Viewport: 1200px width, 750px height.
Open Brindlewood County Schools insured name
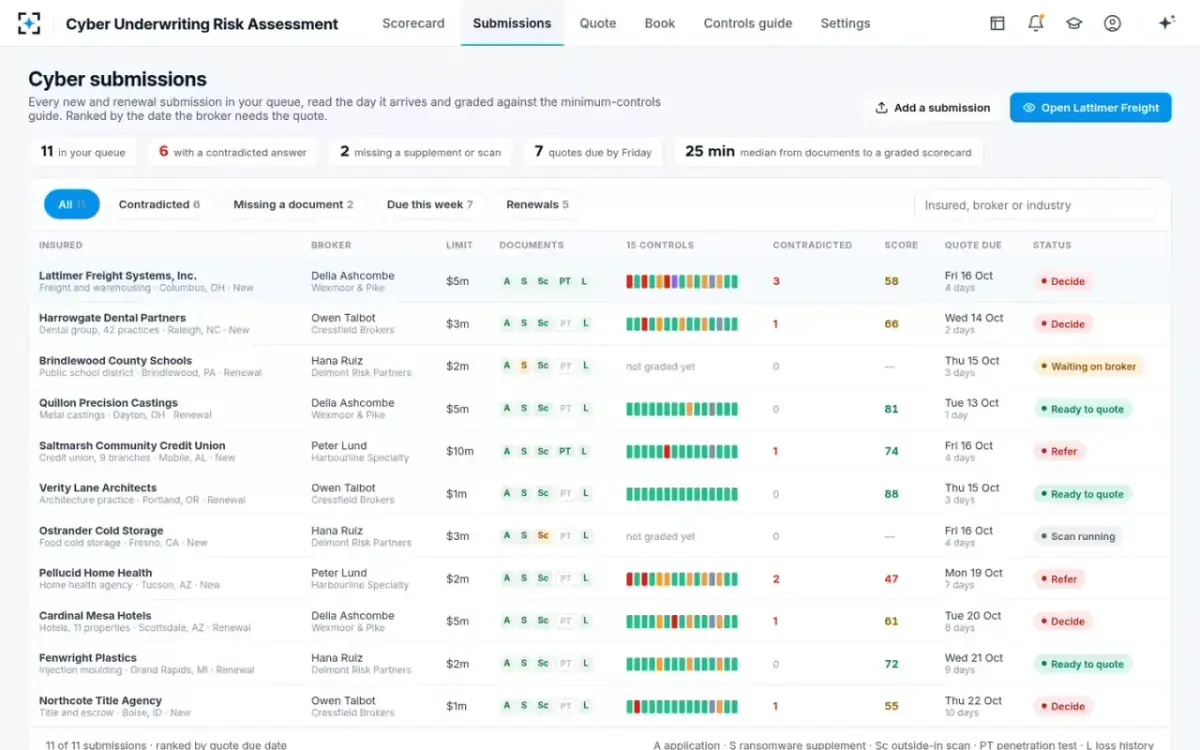(x=115, y=361)
